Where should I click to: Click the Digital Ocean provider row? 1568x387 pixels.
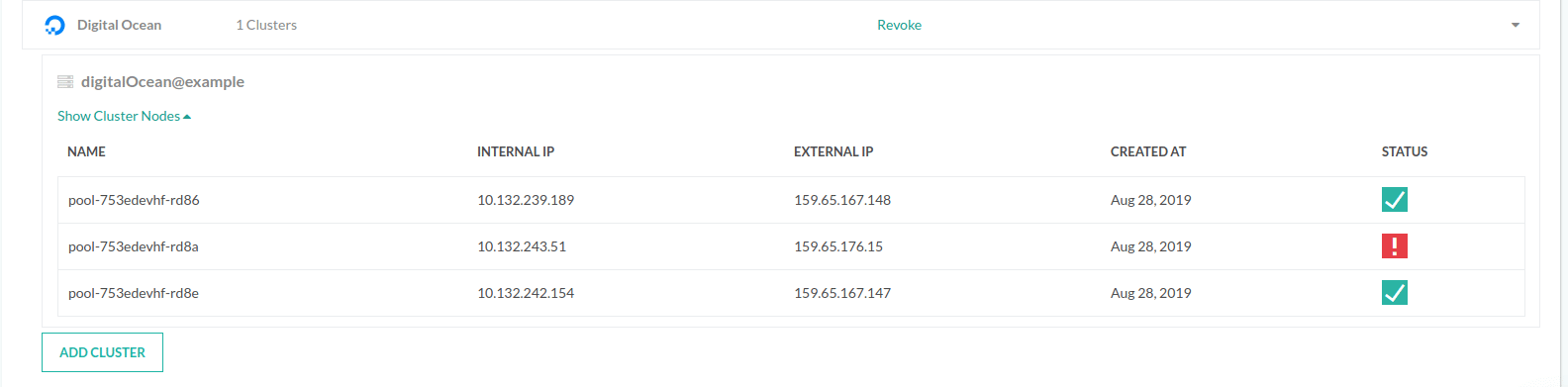(780, 25)
